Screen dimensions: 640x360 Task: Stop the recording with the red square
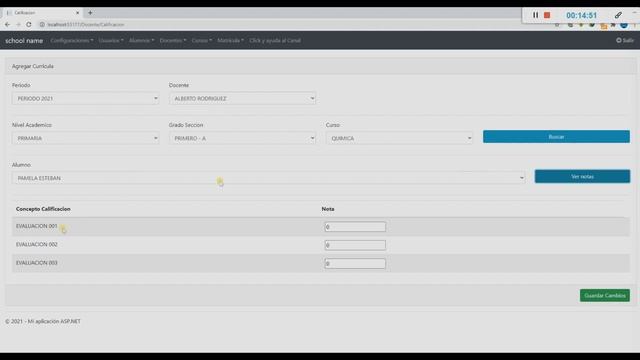(547, 15)
